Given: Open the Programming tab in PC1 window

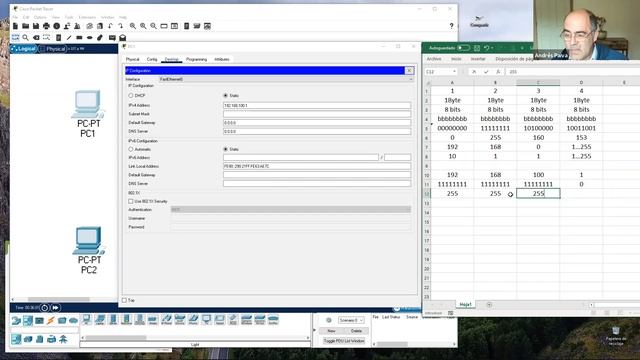Looking at the screenshot, I should point(196,60).
